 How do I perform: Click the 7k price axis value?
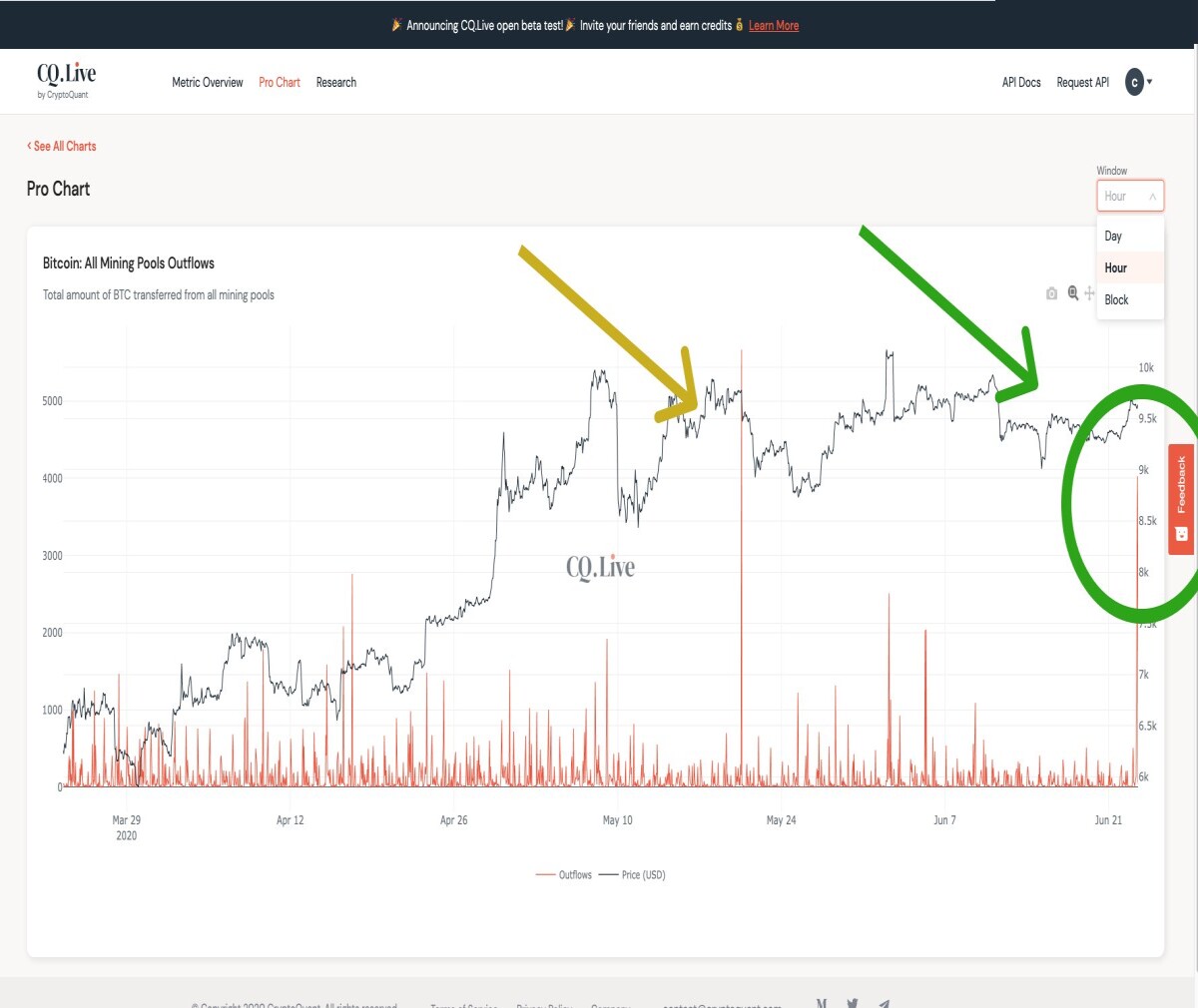coord(1144,676)
